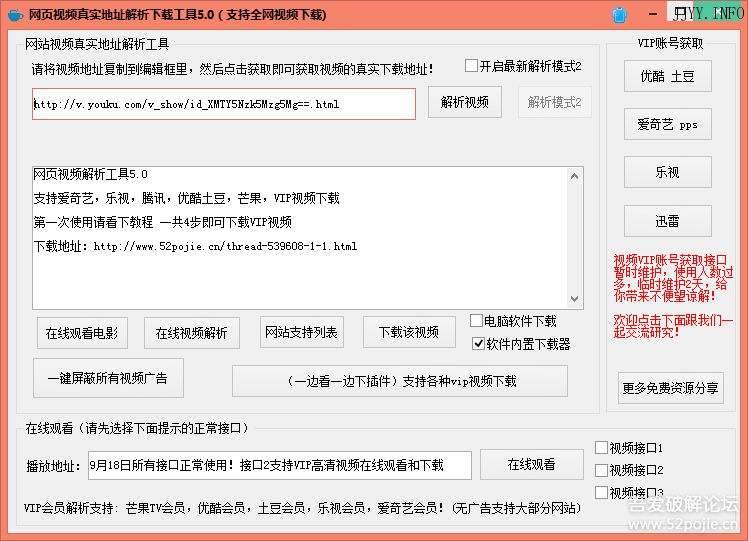Click red text 欢迎点击下面跟我们一起交流研究
The width and height of the screenshot is (748, 541).
coord(673,326)
